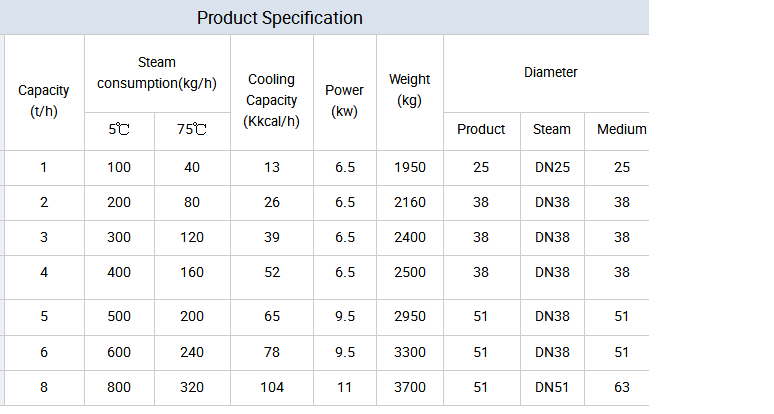Click the 75℃ sub-column header

pyautogui.click(x=192, y=129)
